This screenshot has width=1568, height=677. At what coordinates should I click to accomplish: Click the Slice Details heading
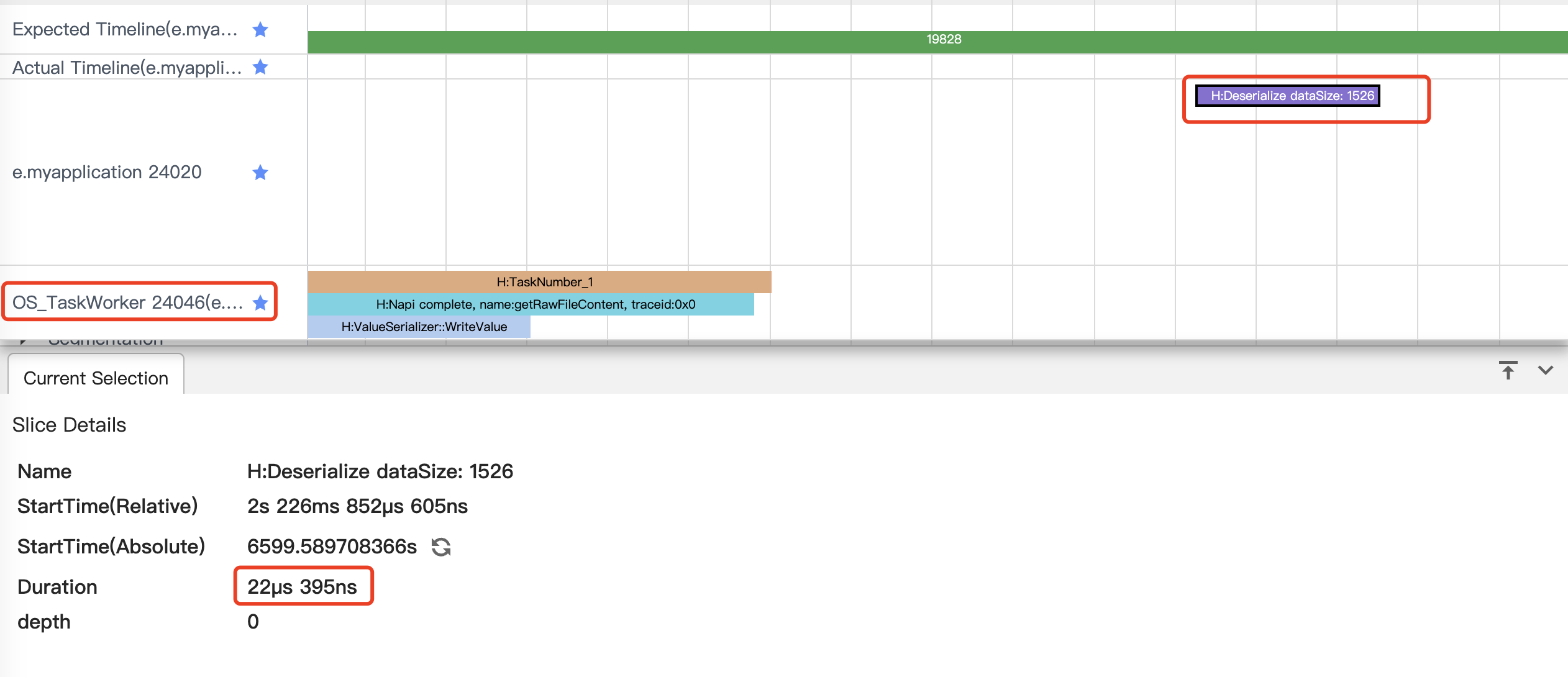pyautogui.click(x=69, y=425)
